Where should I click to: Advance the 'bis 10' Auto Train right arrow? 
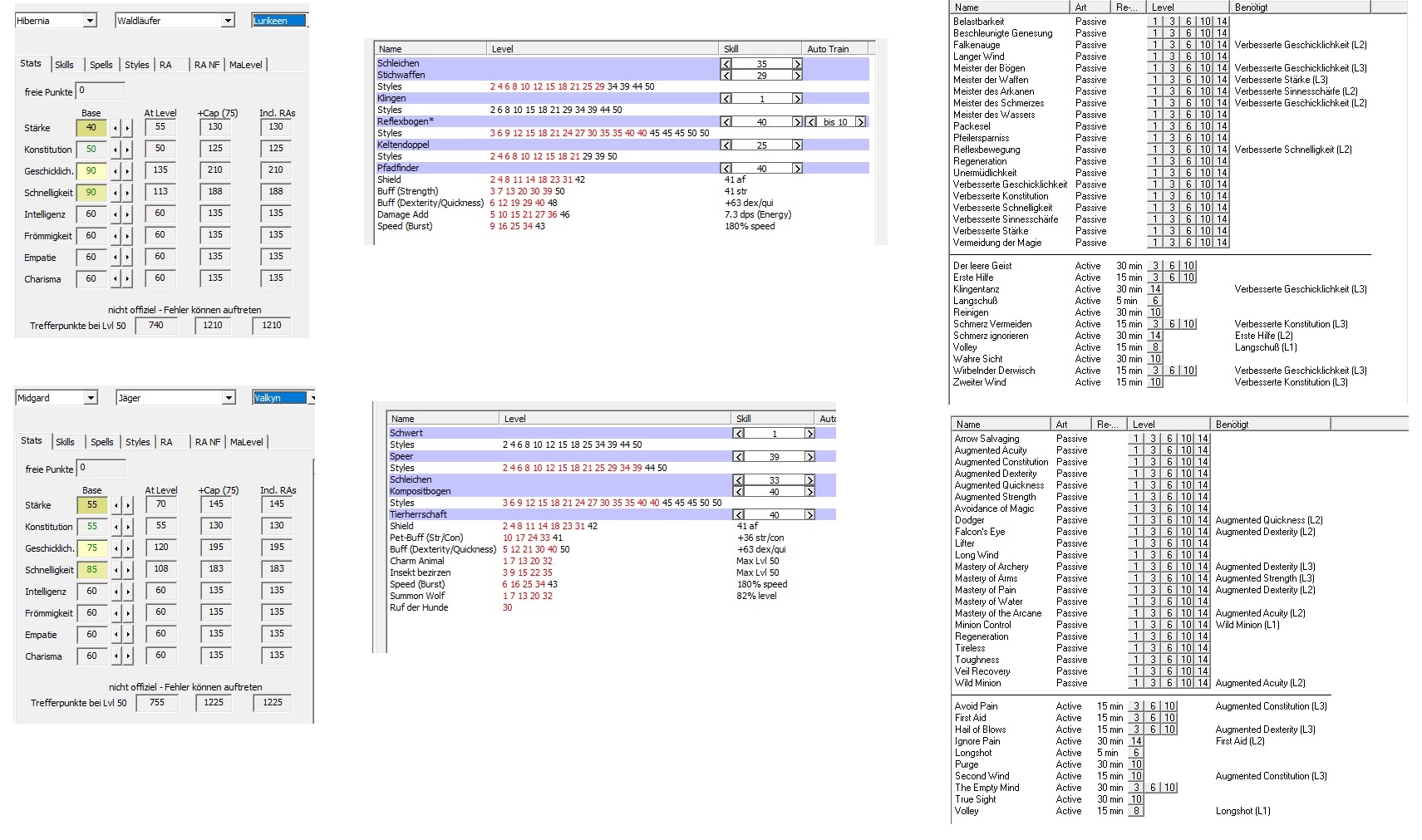[860, 122]
